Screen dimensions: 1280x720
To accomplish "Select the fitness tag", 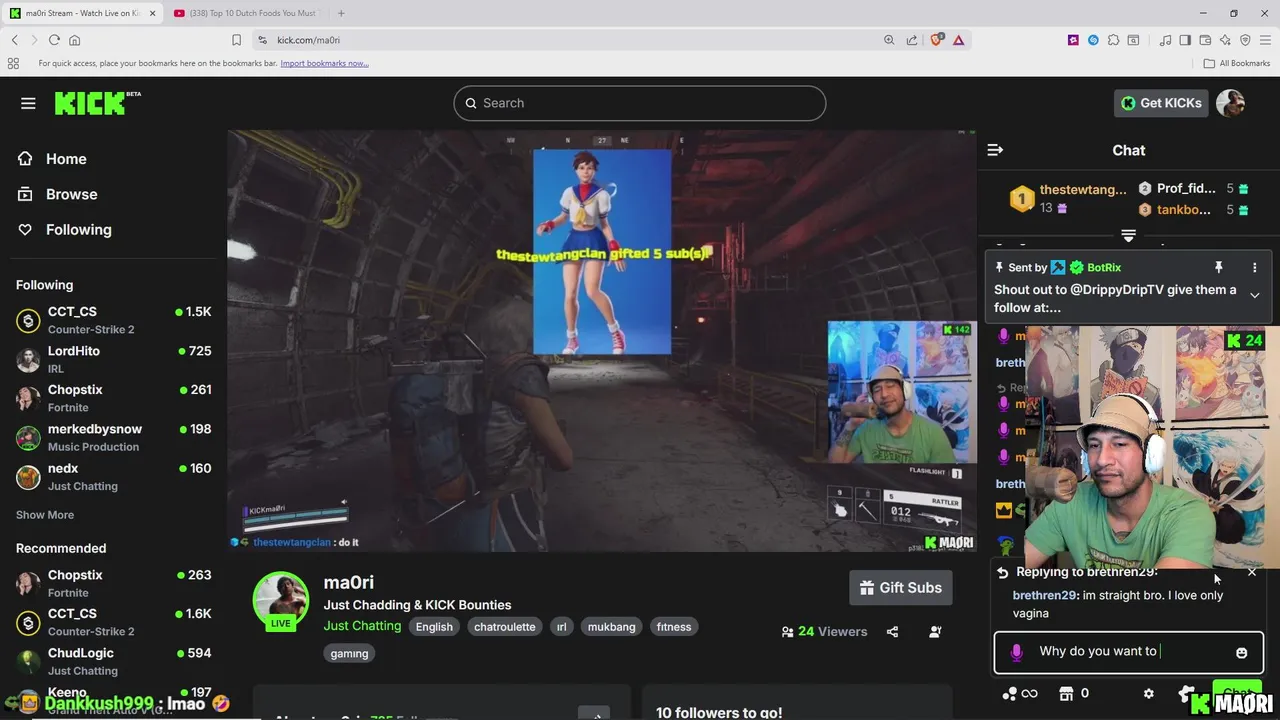I will [x=674, y=627].
